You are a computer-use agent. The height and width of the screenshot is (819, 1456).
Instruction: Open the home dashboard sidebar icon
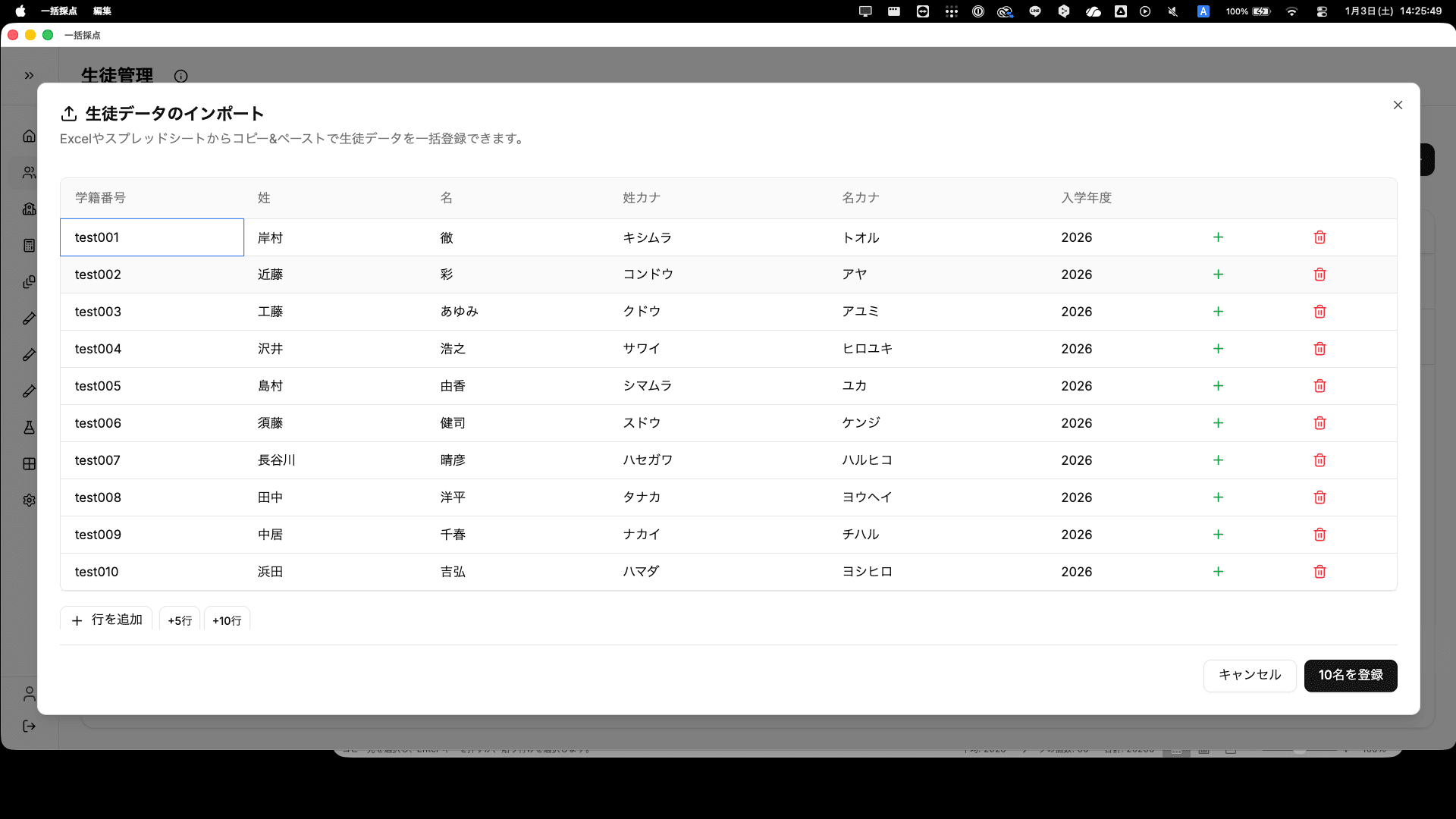tap(29, 136)
